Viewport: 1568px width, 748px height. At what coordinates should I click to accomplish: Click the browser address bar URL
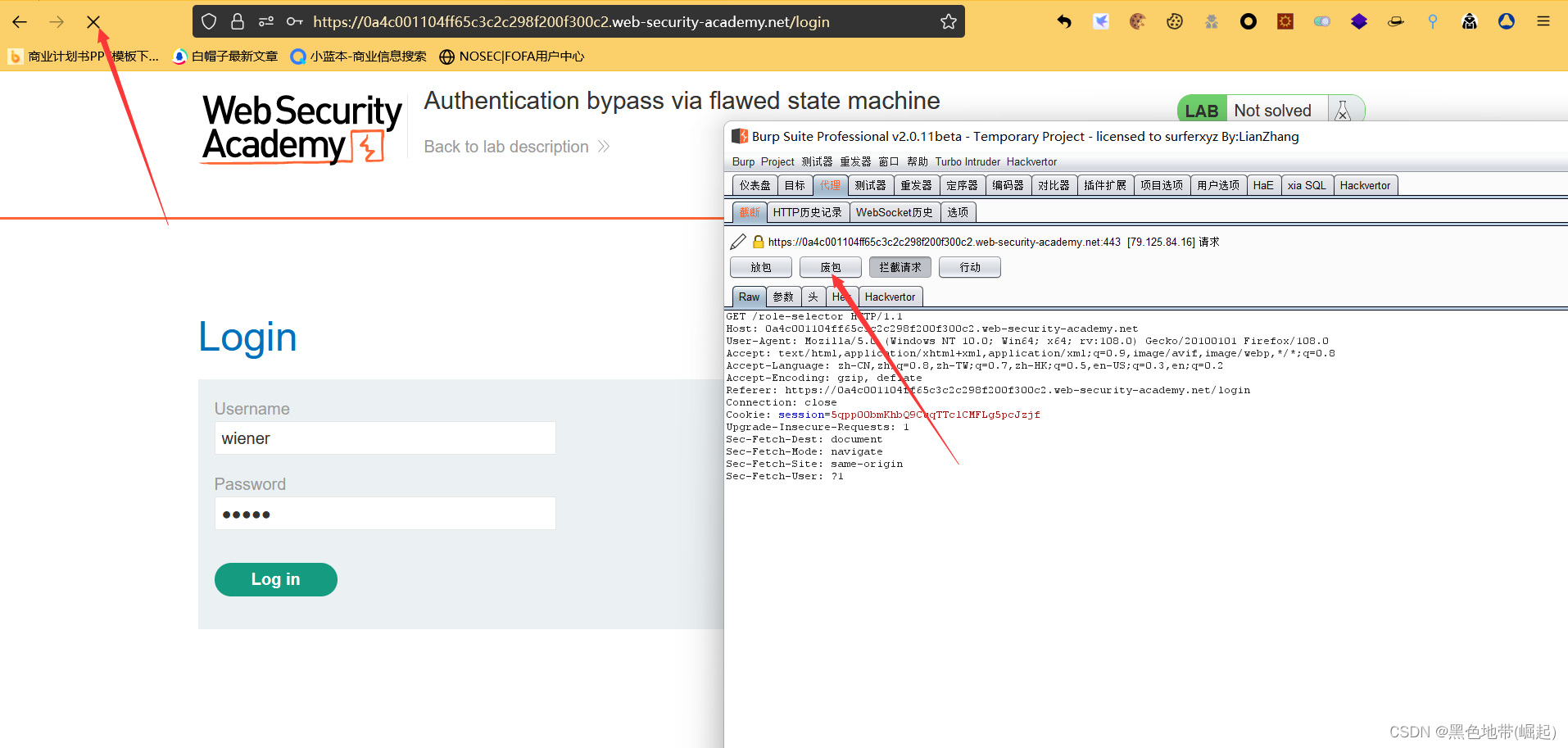tap(571, 22)
